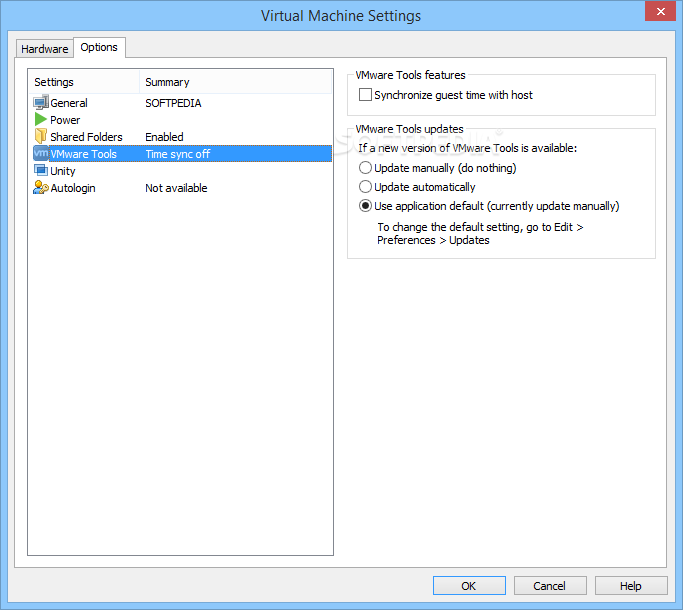Image resolution: width=683 pixels, height=610 pixels.
Task: Close the Virtual Machine Settings window
Action: click(660, 11)
